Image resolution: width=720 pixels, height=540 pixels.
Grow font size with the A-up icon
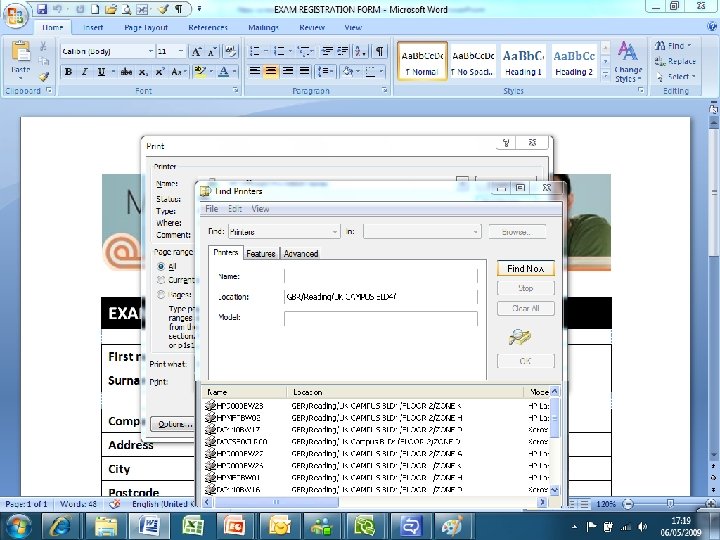(196, 51)
